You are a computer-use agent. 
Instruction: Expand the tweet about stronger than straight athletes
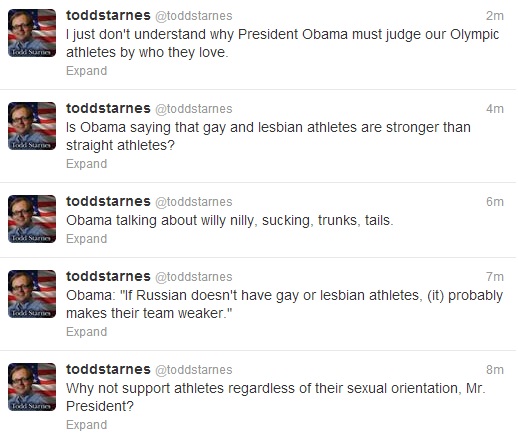click(87, 164)
